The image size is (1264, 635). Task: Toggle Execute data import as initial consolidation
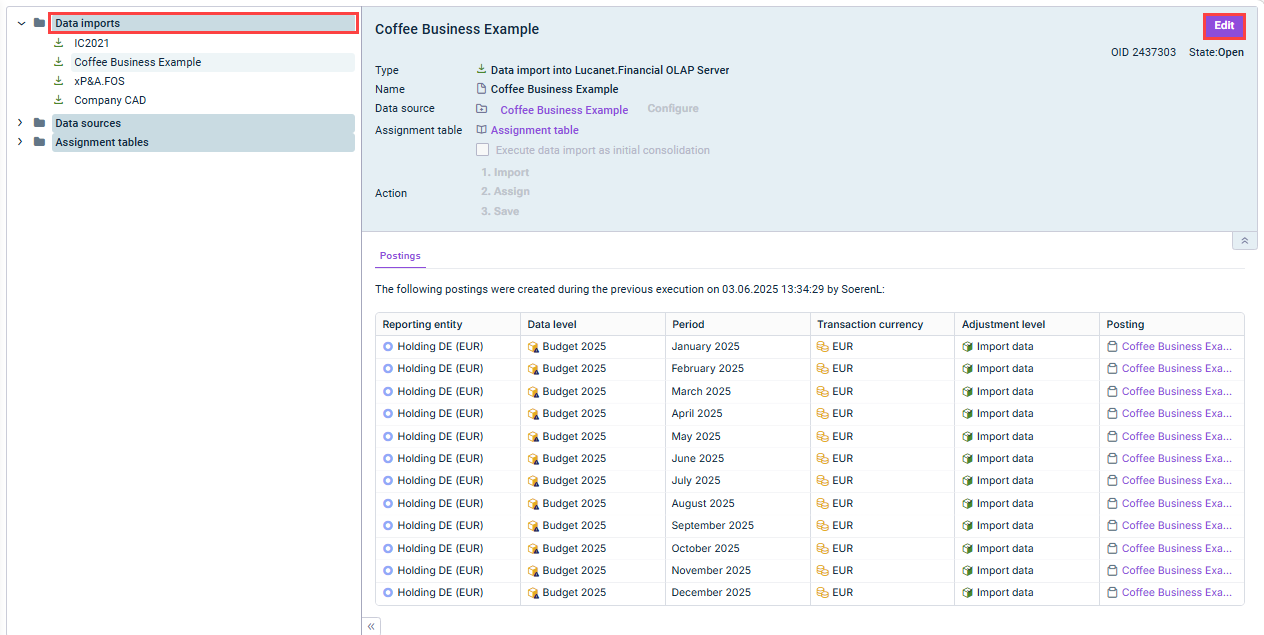[x=483, y=150]
